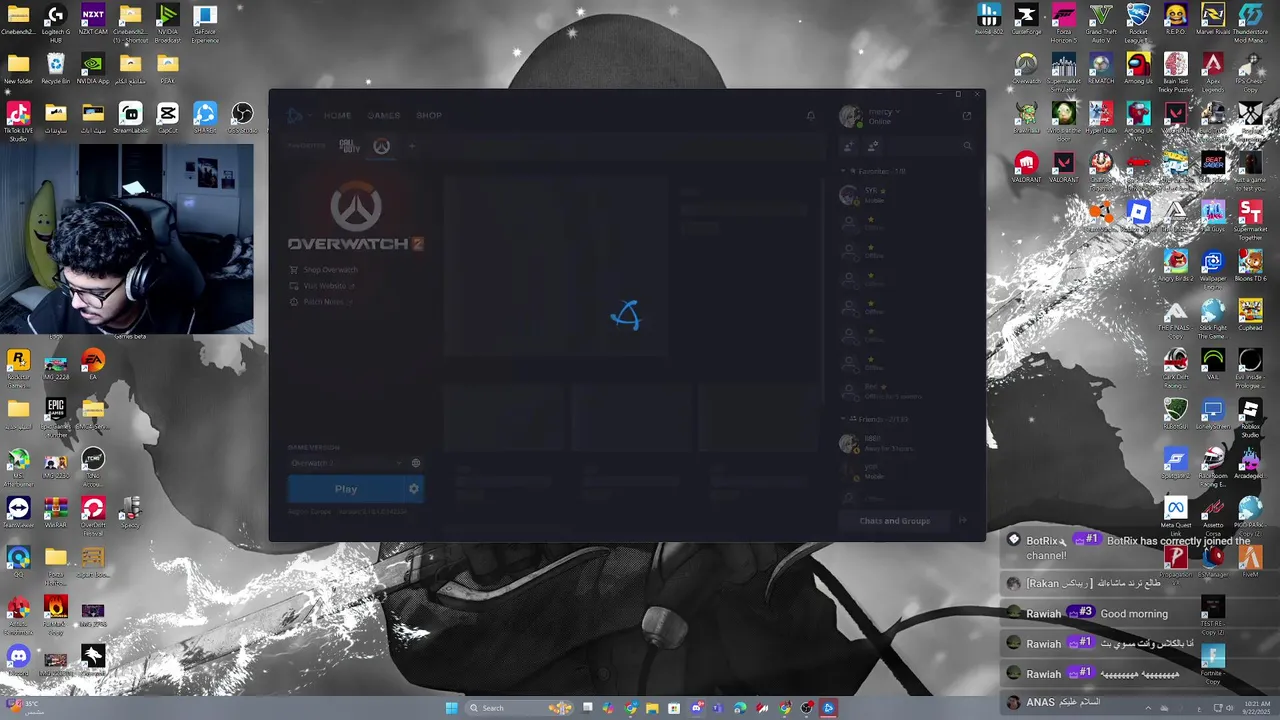The image size is (1280, 720).
Task: Select the Speccy desktop icon
Action: pyautogui.click(x=130, y=513)
